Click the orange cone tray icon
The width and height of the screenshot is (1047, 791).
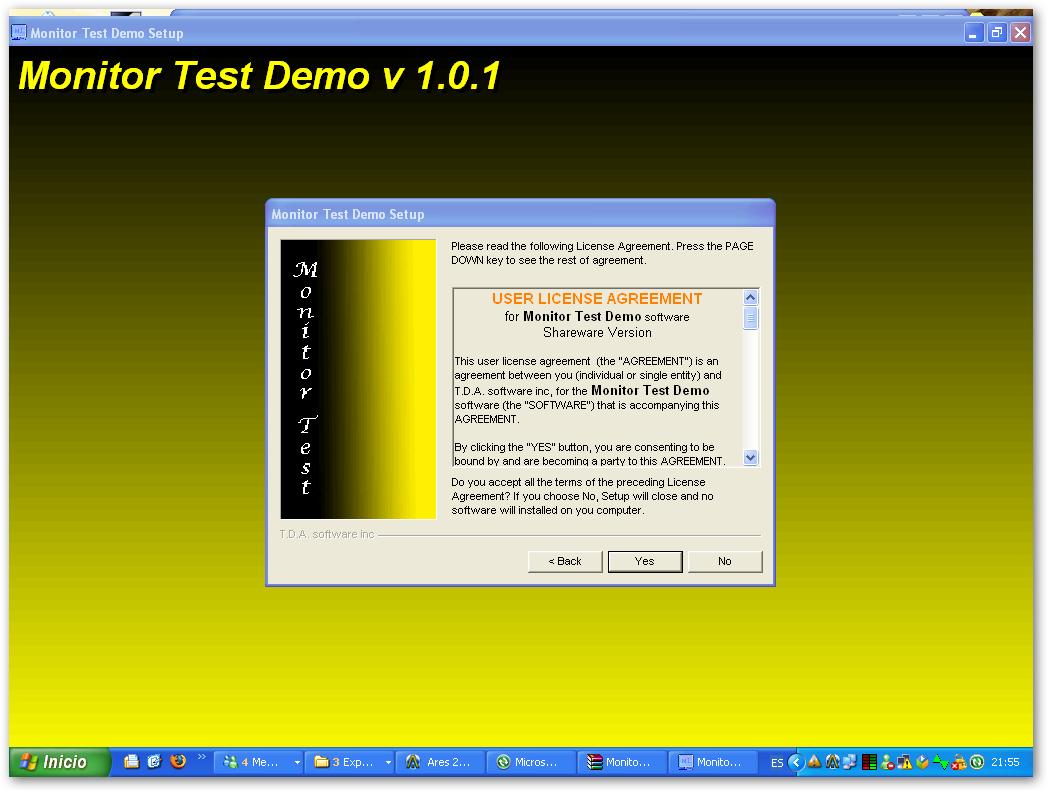[x=814, y=762]
